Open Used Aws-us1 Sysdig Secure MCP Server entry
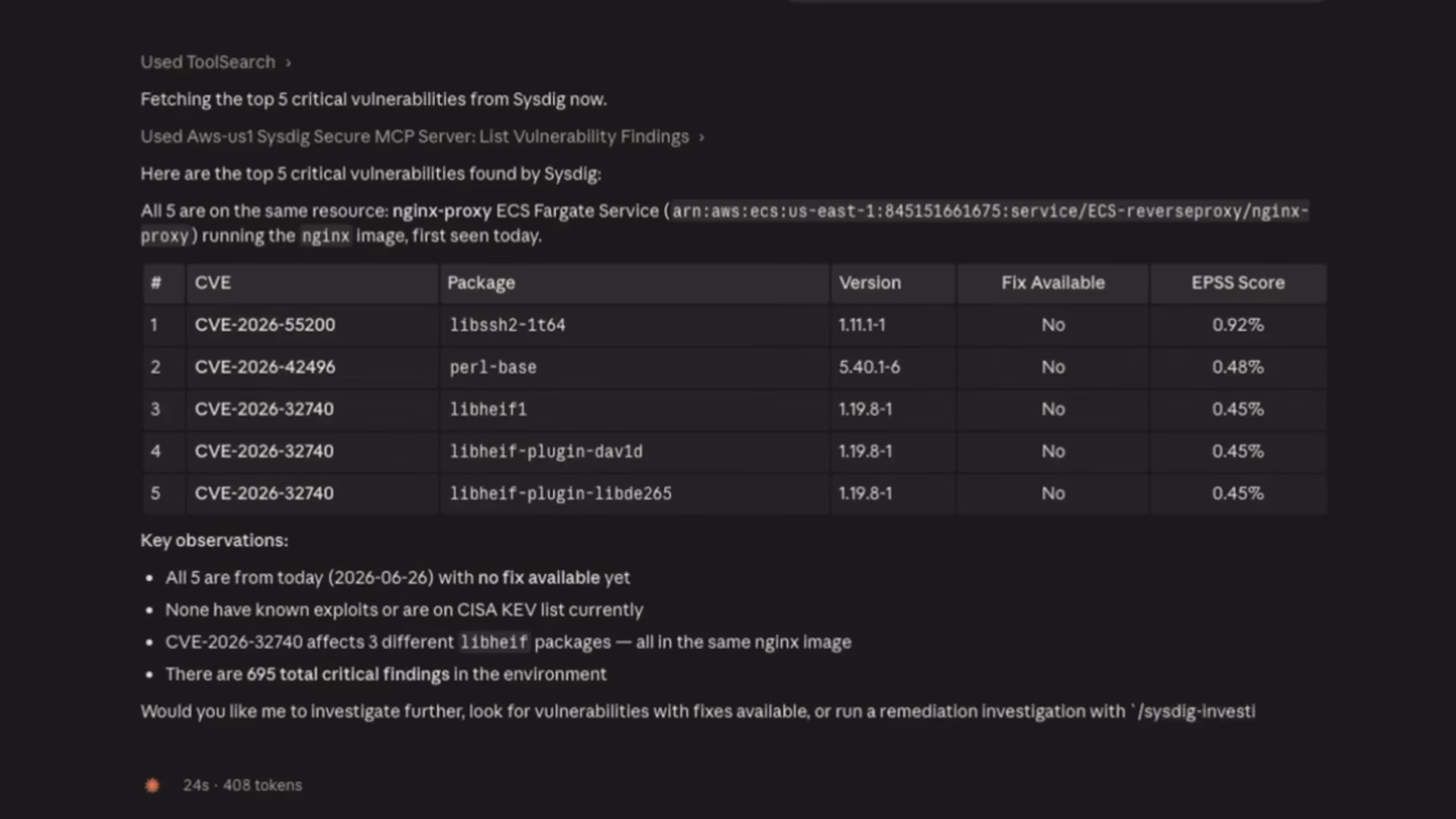1456x819 pixels. pyautogui.click(x=415, y=136)
